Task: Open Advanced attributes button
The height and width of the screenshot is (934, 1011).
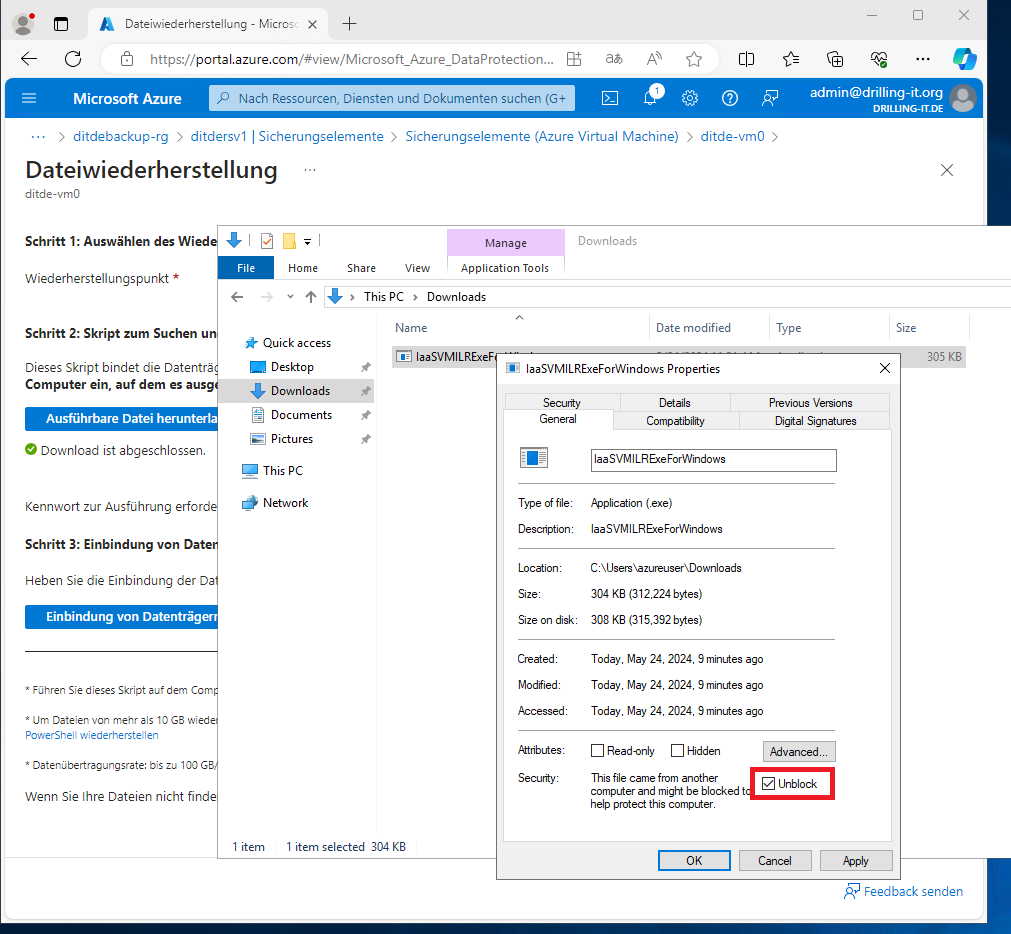Action: pos(799,752)
